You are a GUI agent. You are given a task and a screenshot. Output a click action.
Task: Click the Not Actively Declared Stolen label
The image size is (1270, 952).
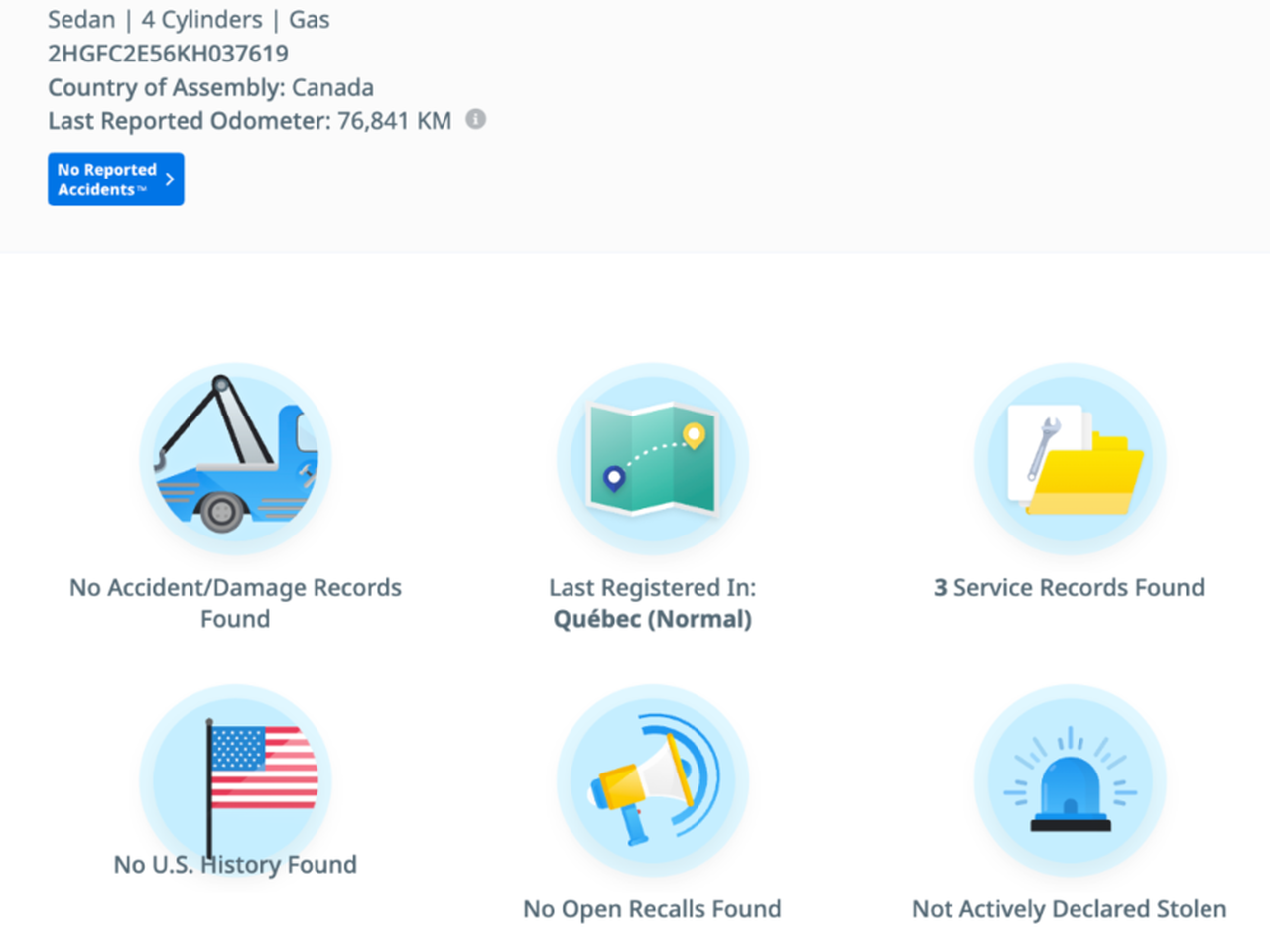click(1069, 909)
